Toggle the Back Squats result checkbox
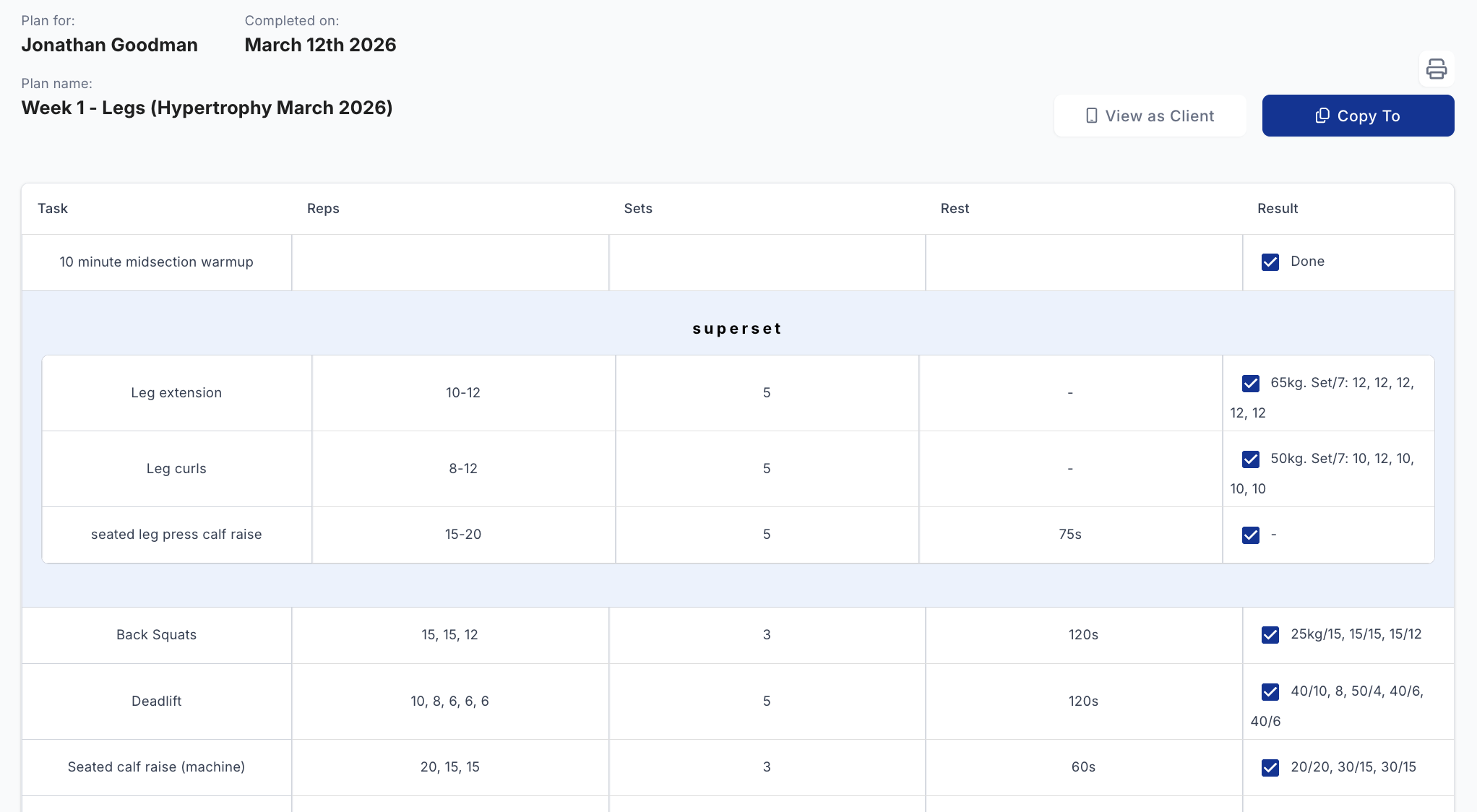The height and width of the screenshot is (812, 1477). [1270, 635]
